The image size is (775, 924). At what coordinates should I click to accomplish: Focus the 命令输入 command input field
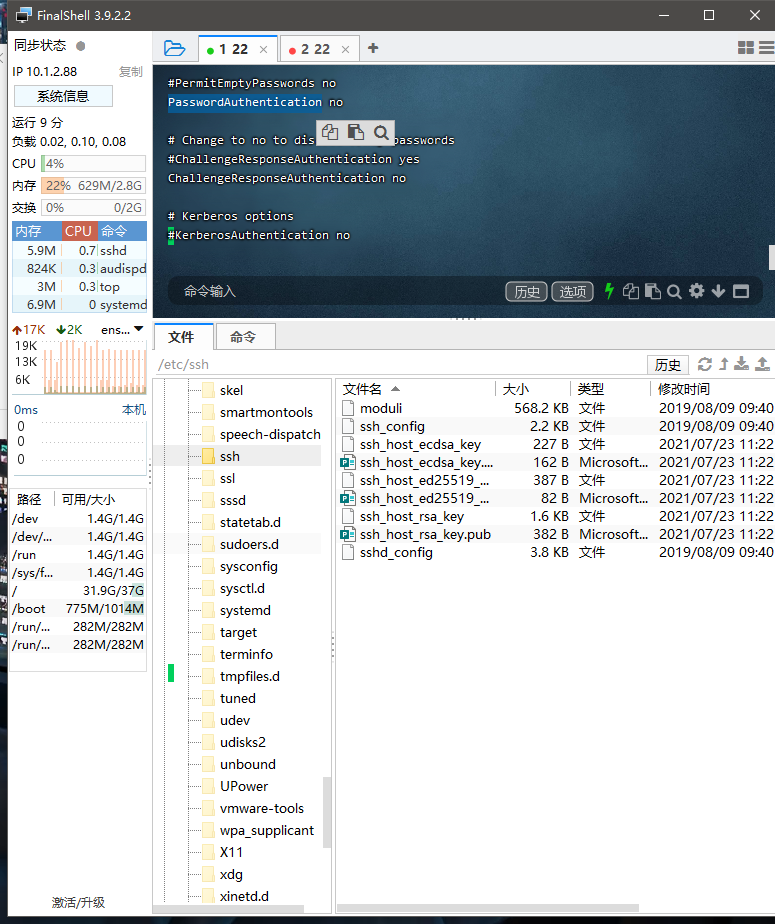(336, 291)
